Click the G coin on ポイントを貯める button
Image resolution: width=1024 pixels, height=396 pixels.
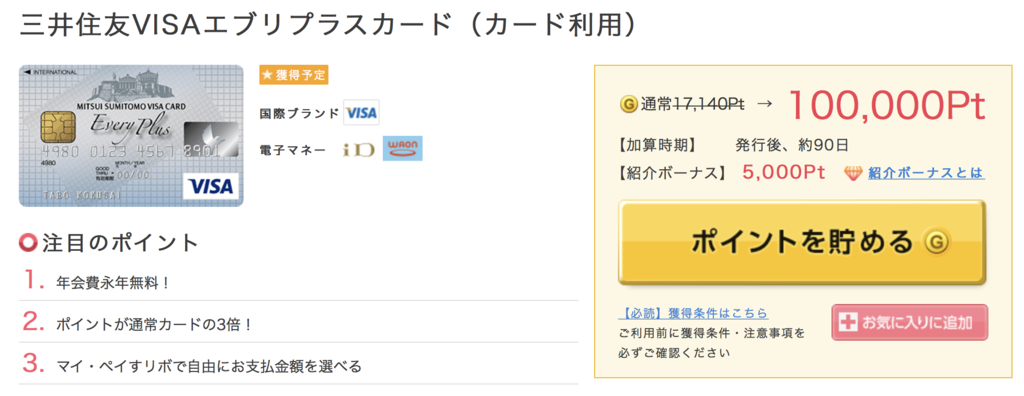click(936, 242)
